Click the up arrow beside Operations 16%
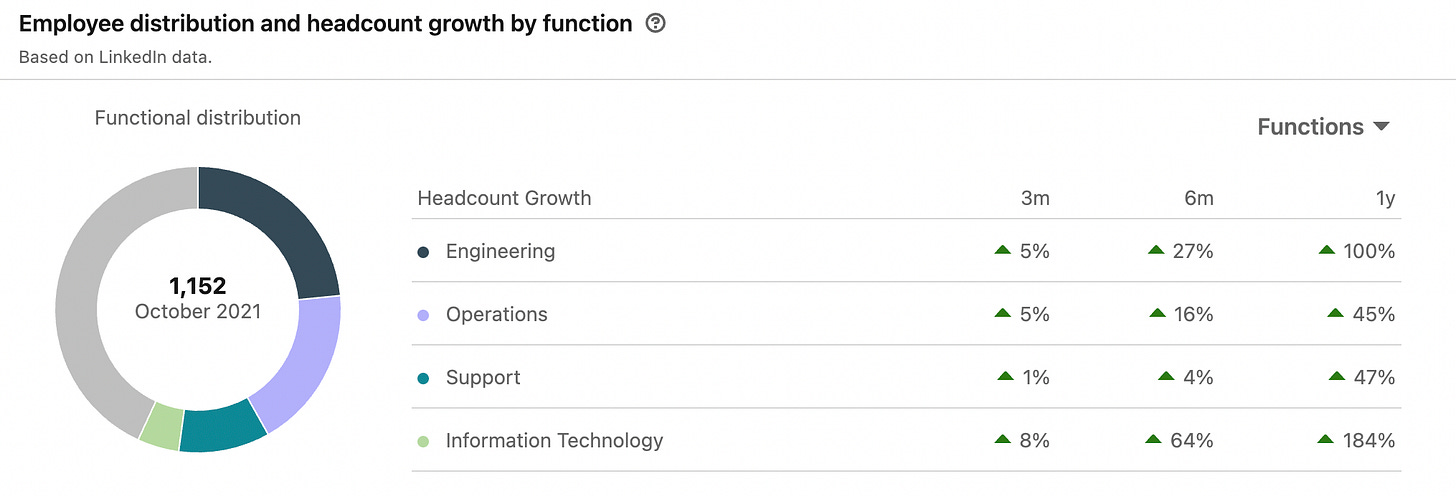Screen dimensions: 1456x496 pyautogui.click(x=1158, y=313)
